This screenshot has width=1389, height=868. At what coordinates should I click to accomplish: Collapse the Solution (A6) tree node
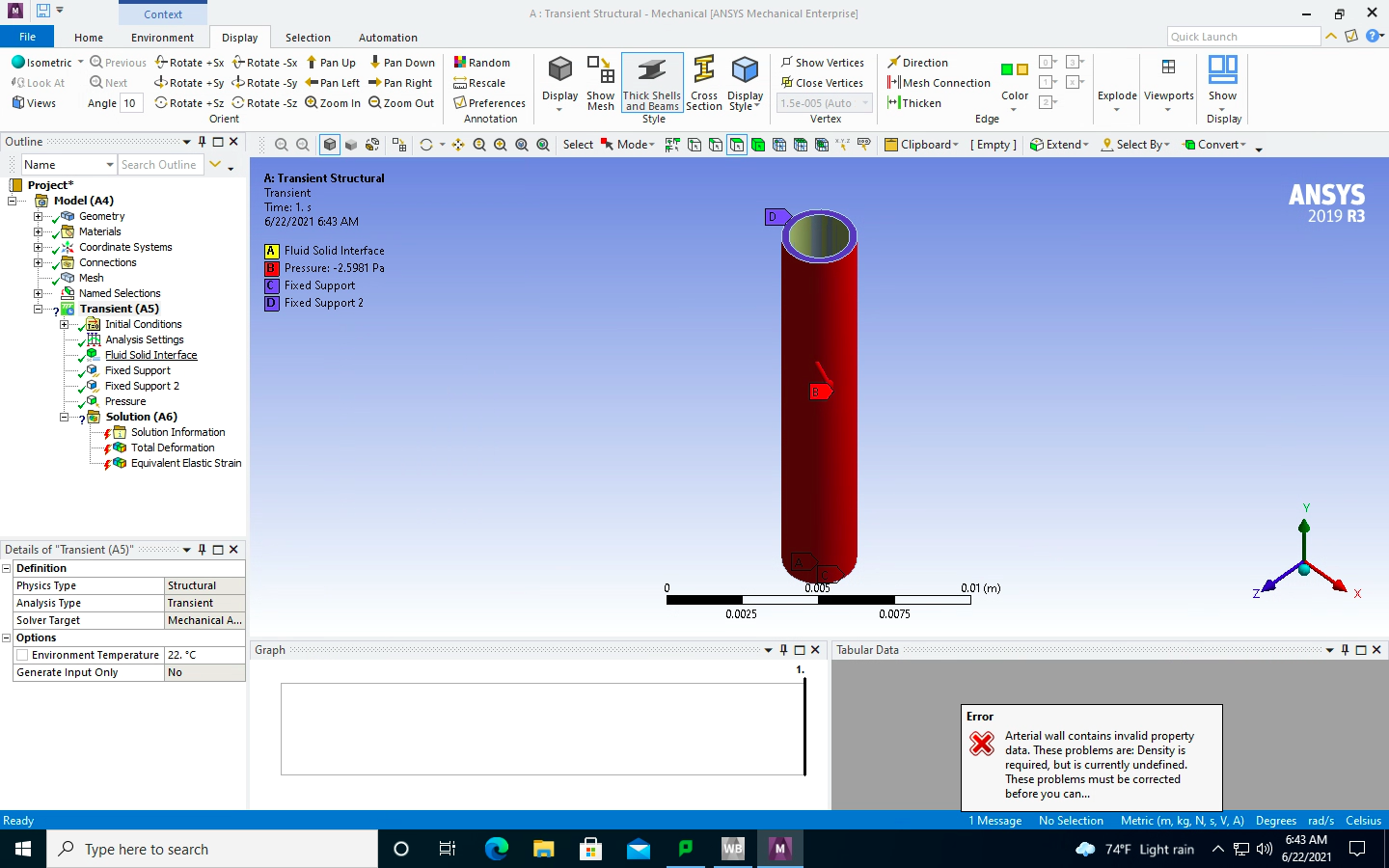tap(65, 418)
